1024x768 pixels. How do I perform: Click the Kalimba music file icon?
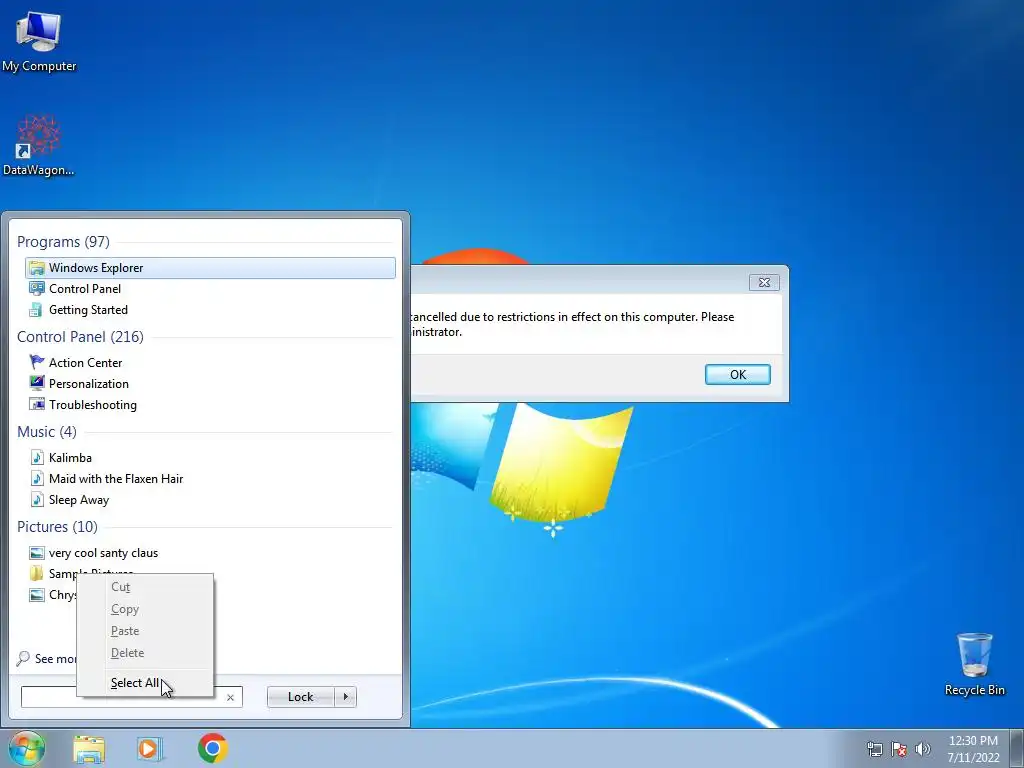[37, 458]
